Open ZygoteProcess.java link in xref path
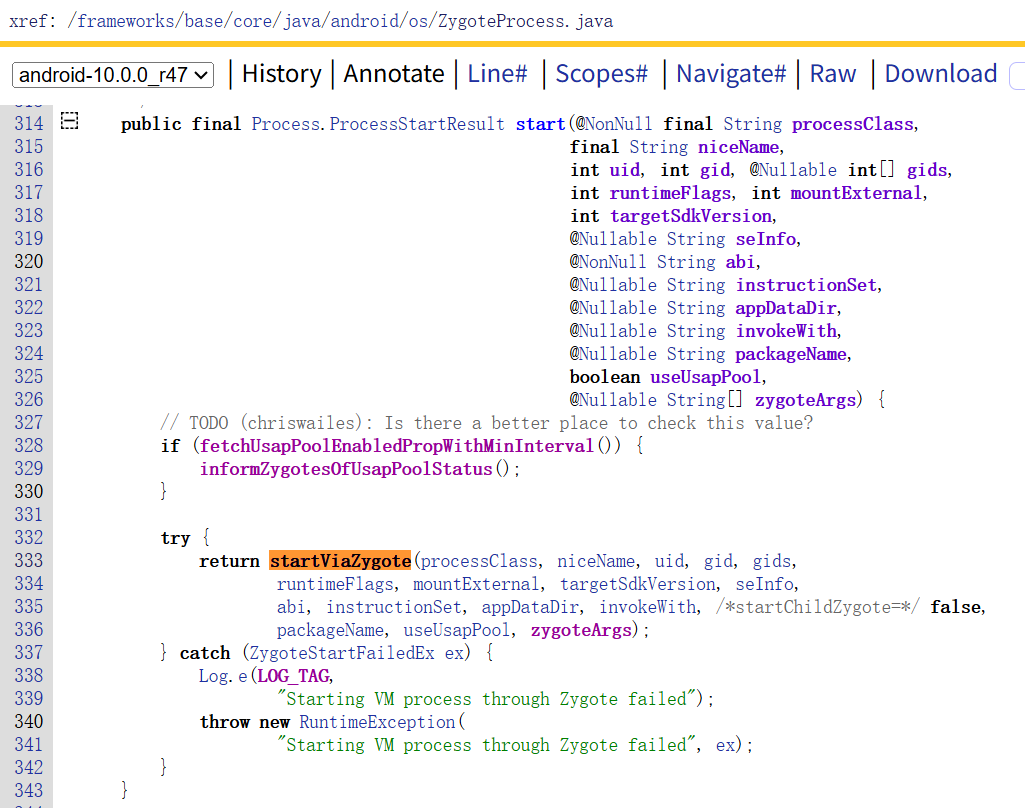 coord(526,21)
